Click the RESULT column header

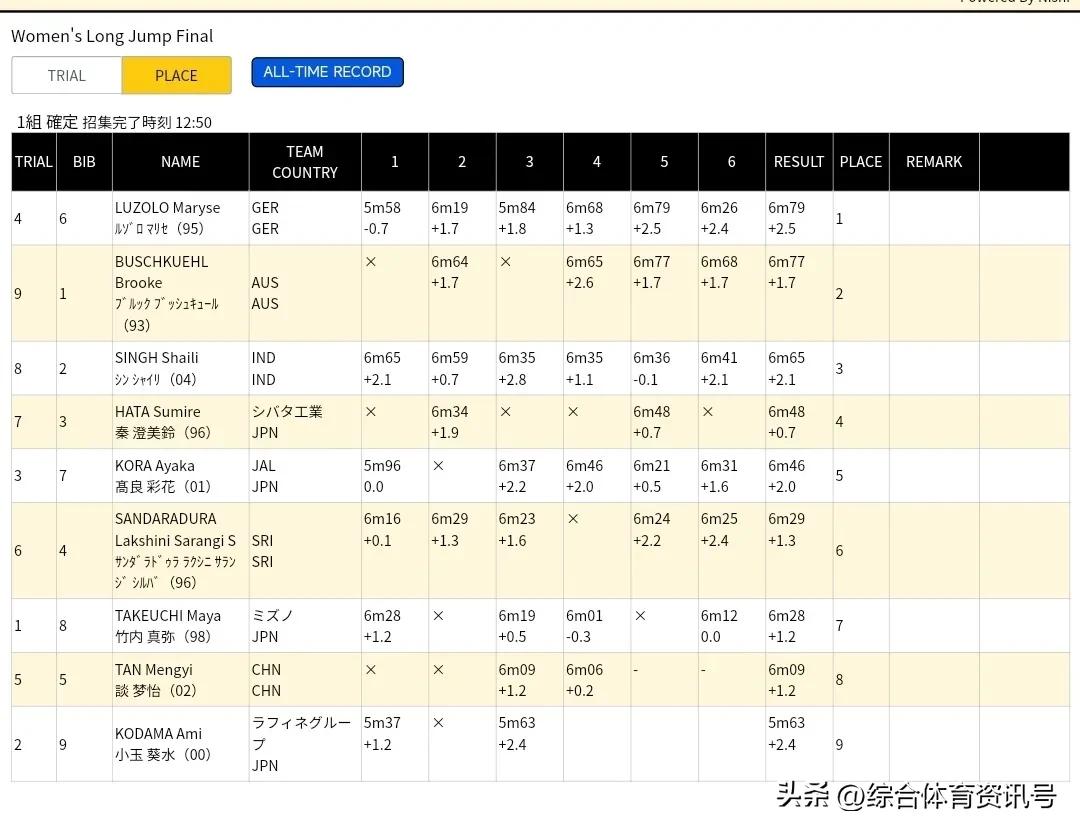[798, 161]
